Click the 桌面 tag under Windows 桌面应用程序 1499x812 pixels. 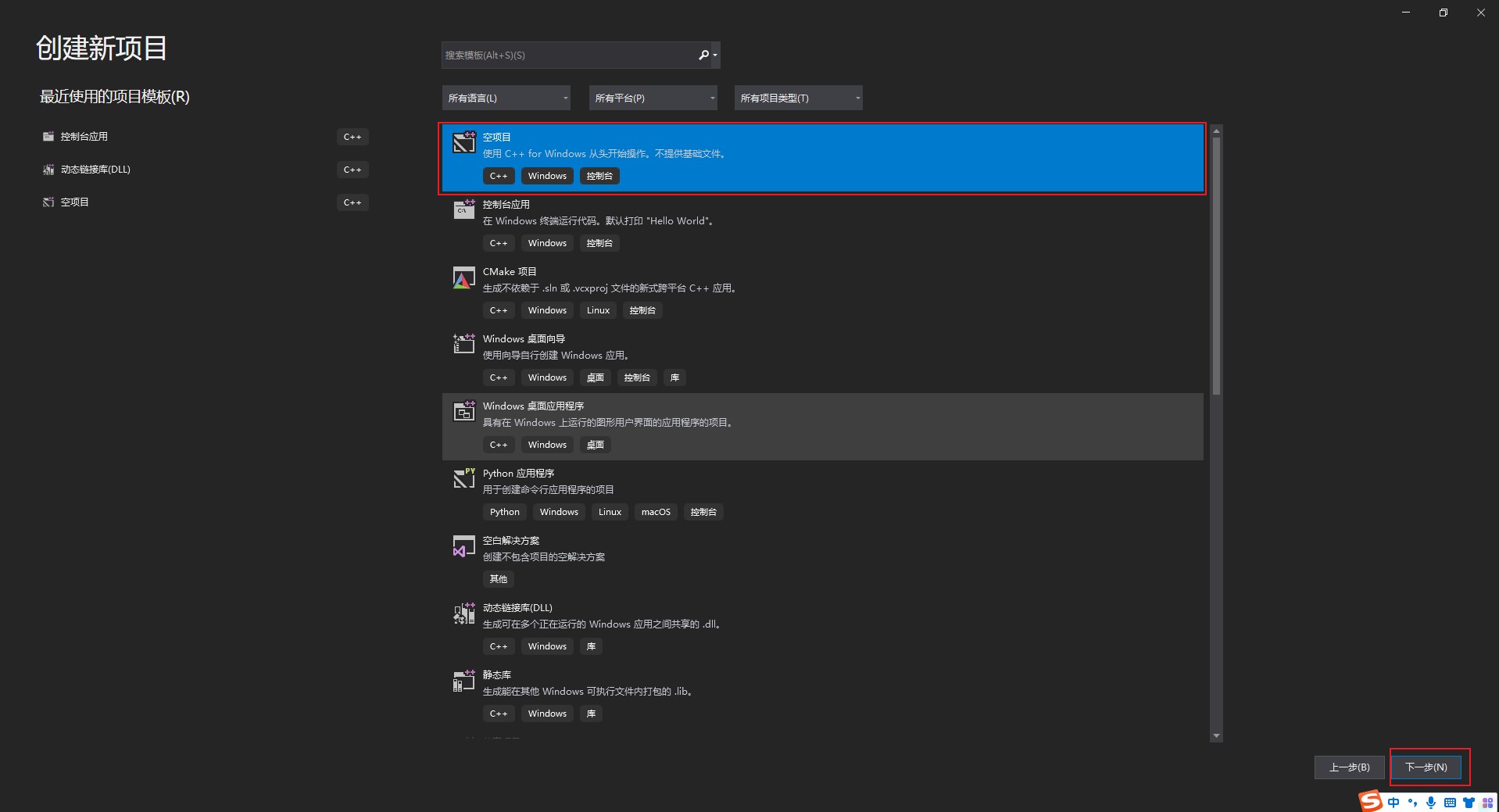pos(596,445)
